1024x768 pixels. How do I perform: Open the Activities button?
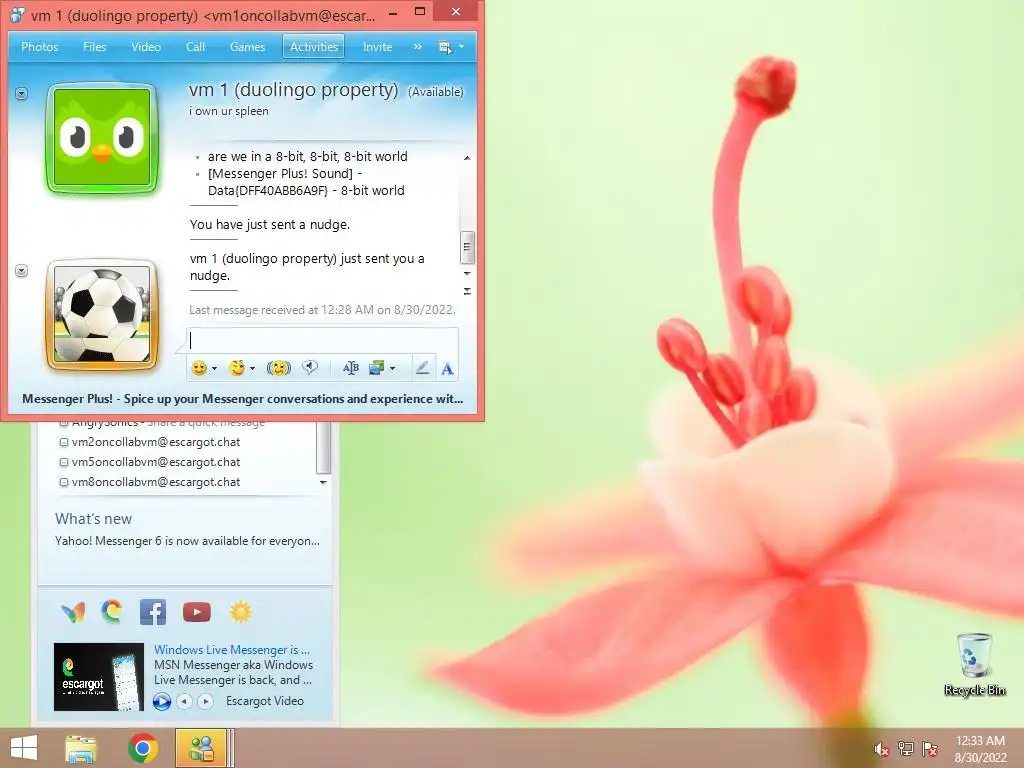click(313, 47)
